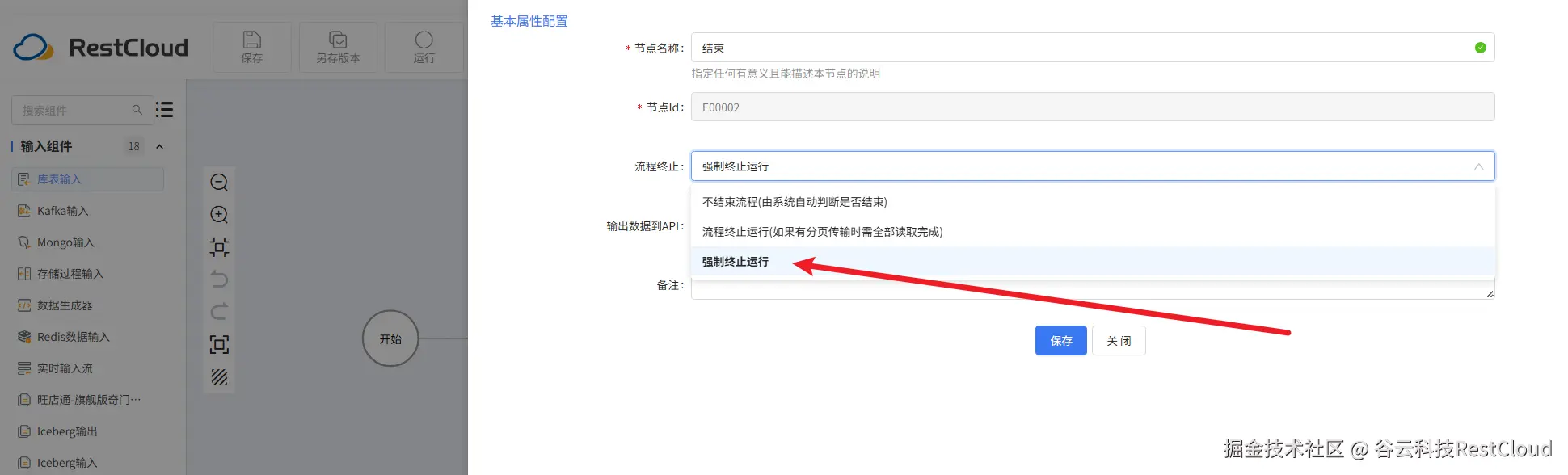
Task: Collapse the 流程终止 dropdown
Action: 1478,166
